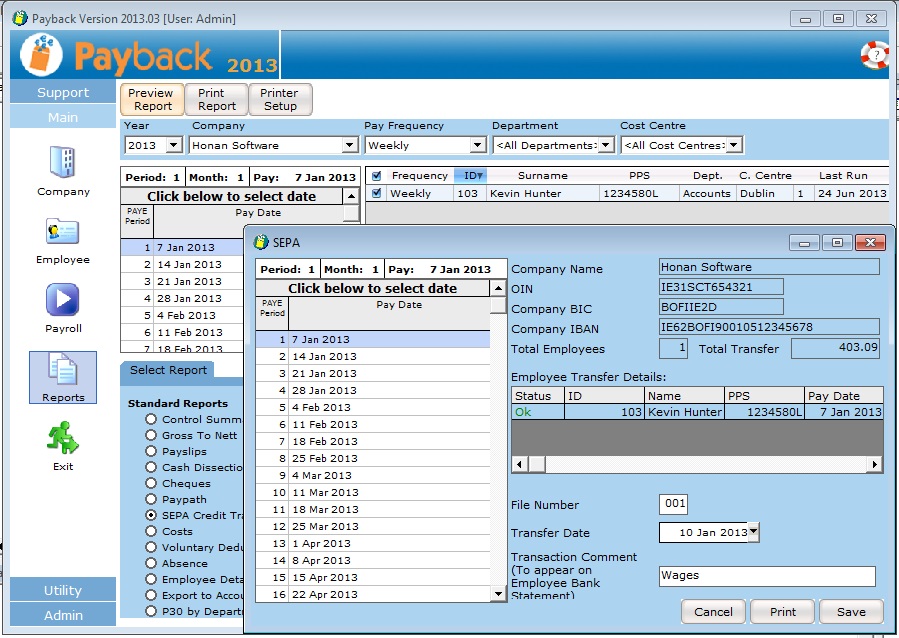The height and width of the screenshot is (638, 899).
Task: Click the Exit running man icon
Action: pos(63,438)
